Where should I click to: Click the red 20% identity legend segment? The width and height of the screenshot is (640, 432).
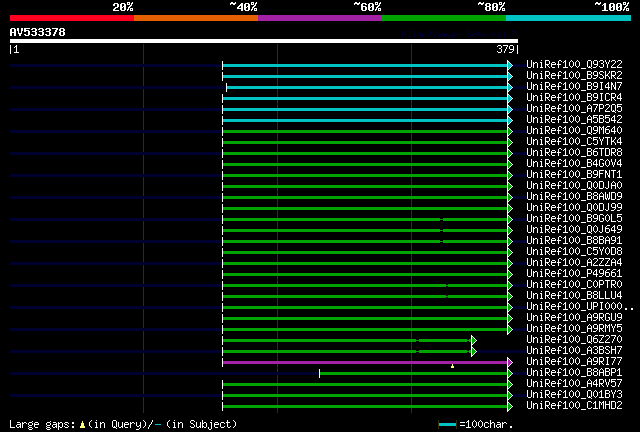point(72,18)
